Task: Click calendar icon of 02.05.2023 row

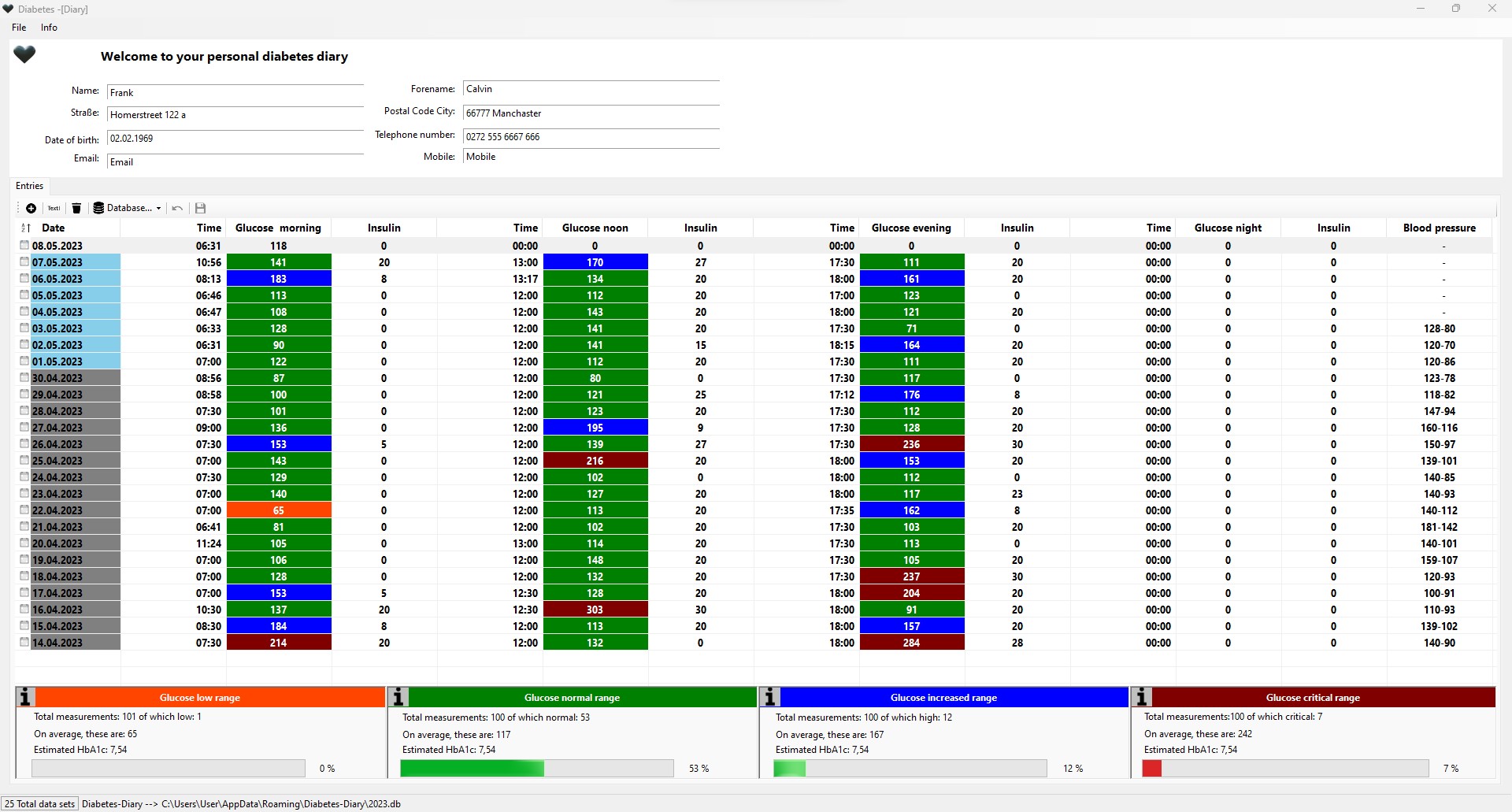Action: [x=24, y=345]
